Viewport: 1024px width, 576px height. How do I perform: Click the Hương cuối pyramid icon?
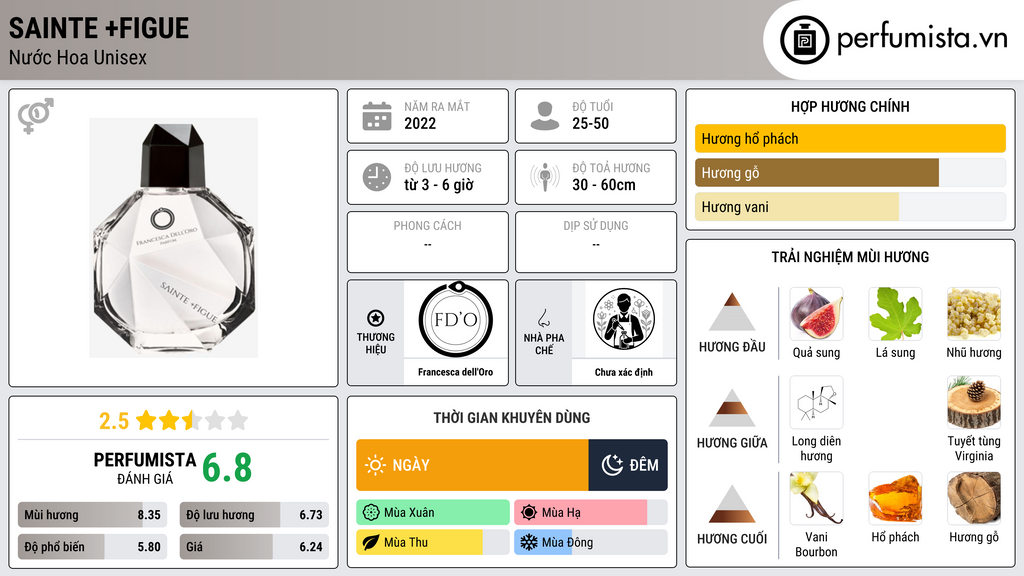732,504
